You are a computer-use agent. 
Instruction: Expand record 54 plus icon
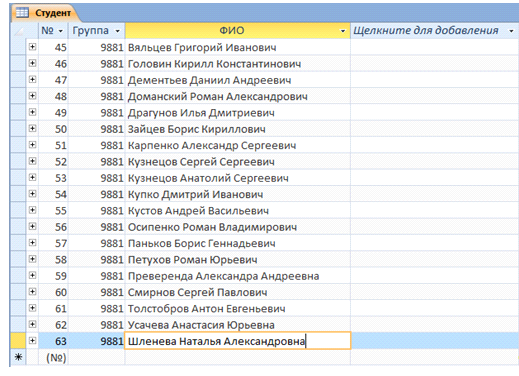pos(32,194)
